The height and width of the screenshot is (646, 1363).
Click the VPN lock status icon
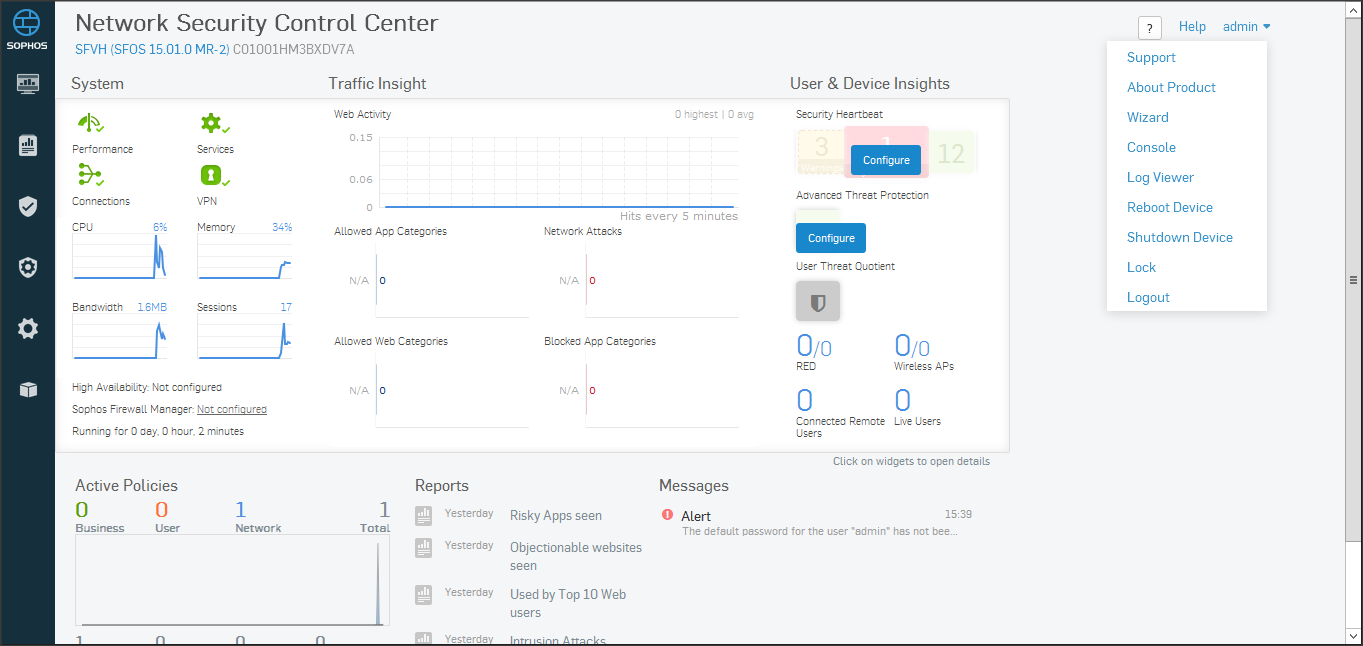[213, 176]
